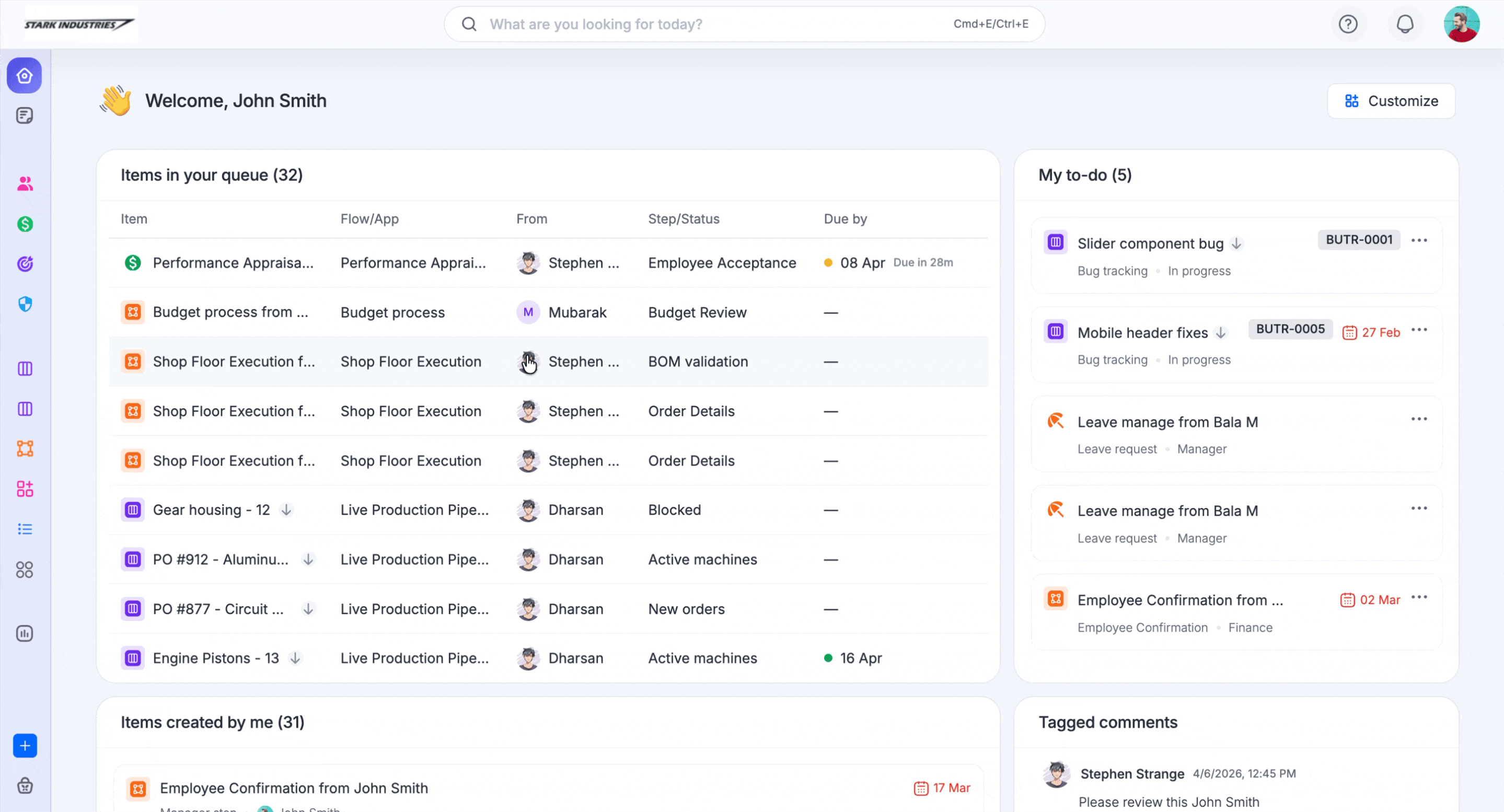Open options for Slider component bug
The height and width of the screenshot is (812, 1504).
point(1419,240)
